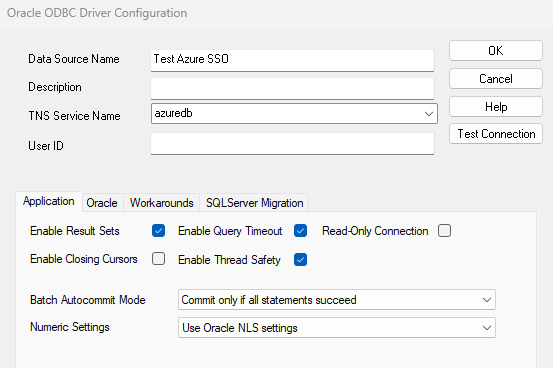Click the Test Connection button
The width and height of the screenshot is (553, 368).
pos(496,134)
